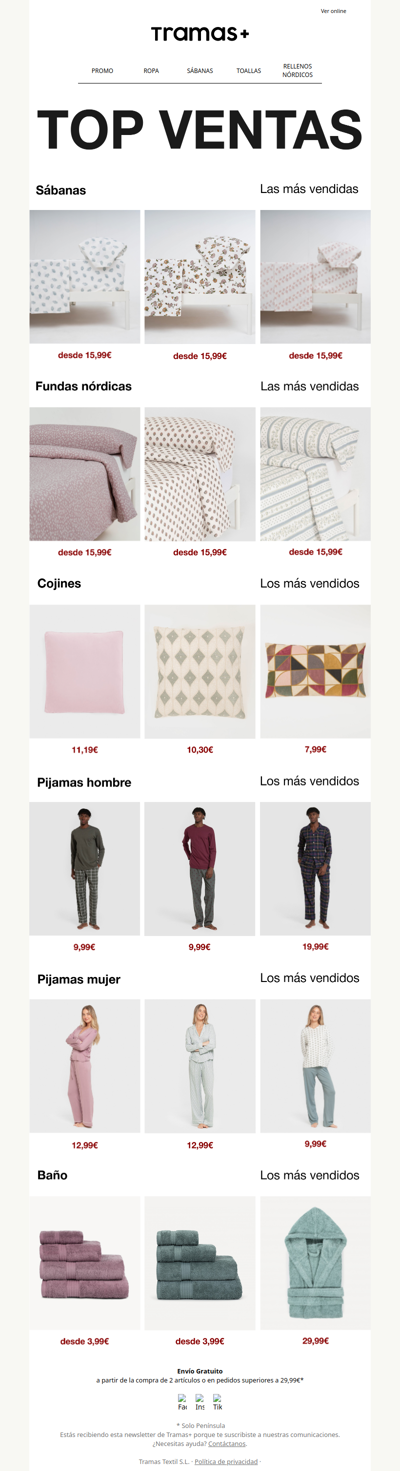
Task: Select the hooded green bathrobe image
Action: [315, 1262]
